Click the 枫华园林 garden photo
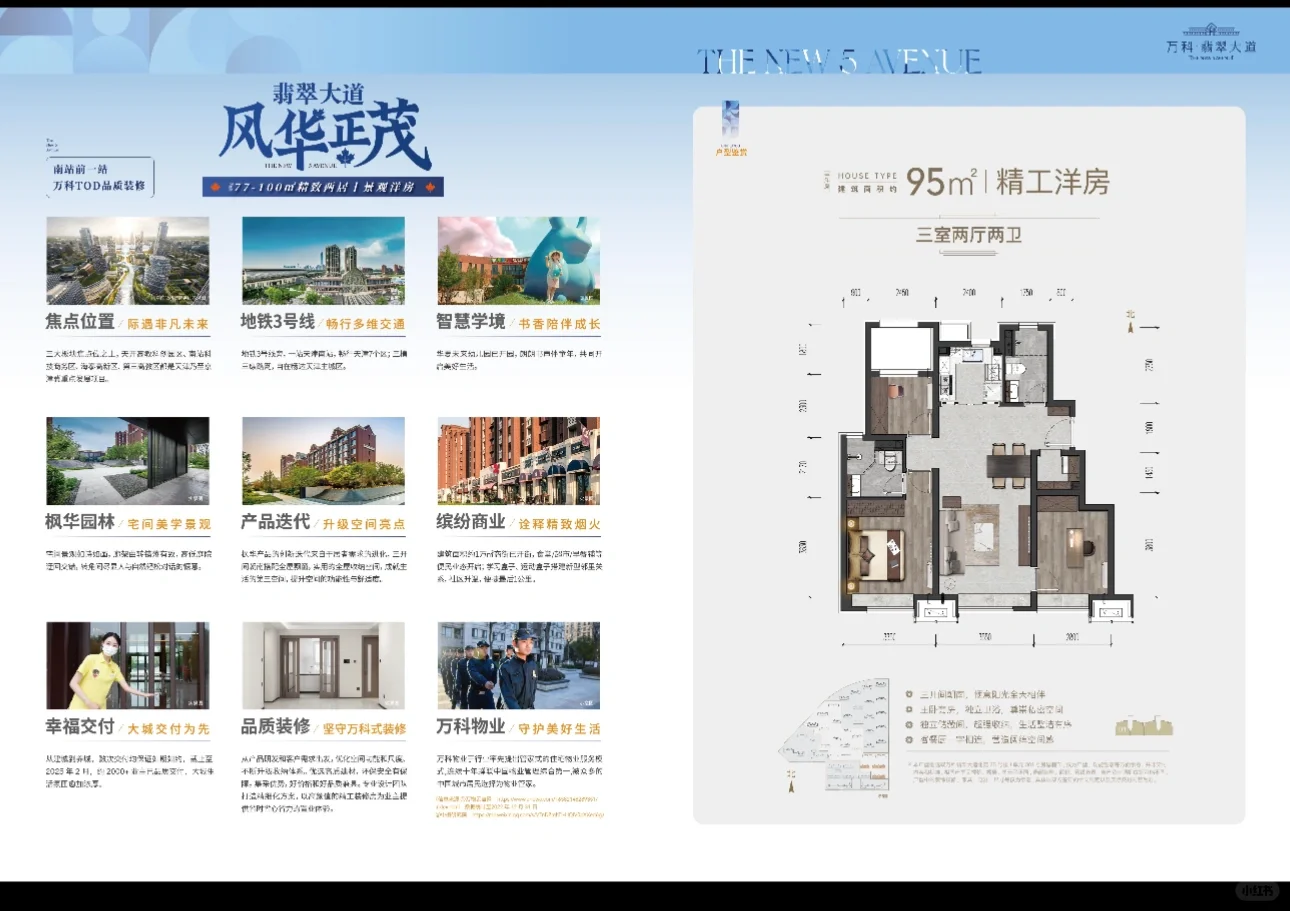Screen dimensions: 1290x911 [x=128, y=461]
